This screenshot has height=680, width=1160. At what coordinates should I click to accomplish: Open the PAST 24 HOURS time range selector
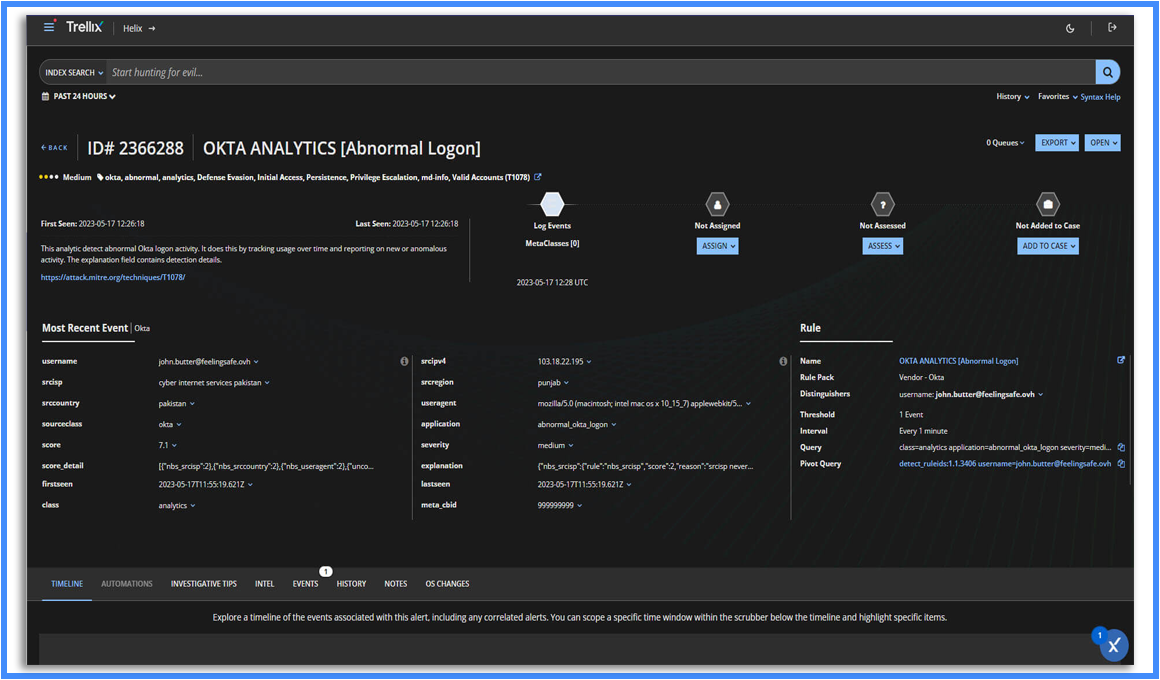coord(79,97)
